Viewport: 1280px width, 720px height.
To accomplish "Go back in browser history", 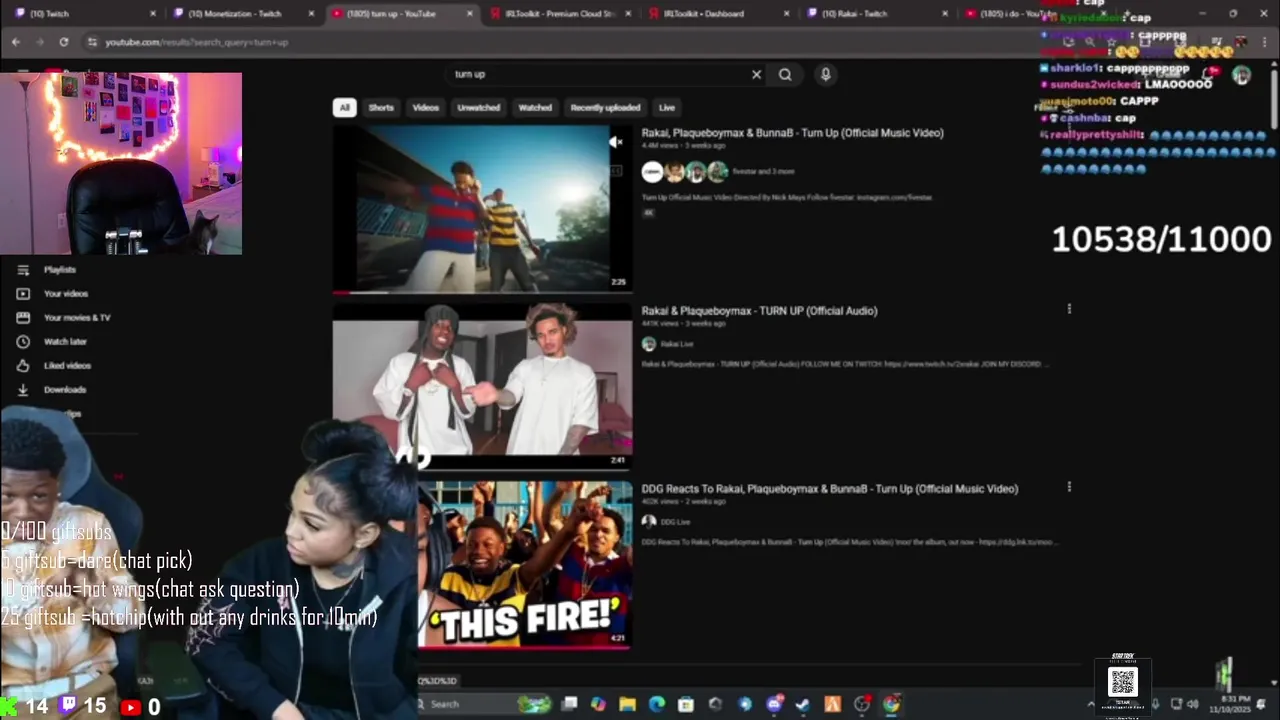I will click(x=15, y=42).
